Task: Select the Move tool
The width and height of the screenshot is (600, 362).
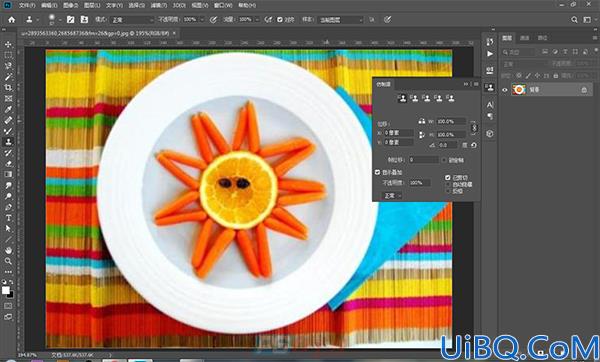Action: point(8,44)
